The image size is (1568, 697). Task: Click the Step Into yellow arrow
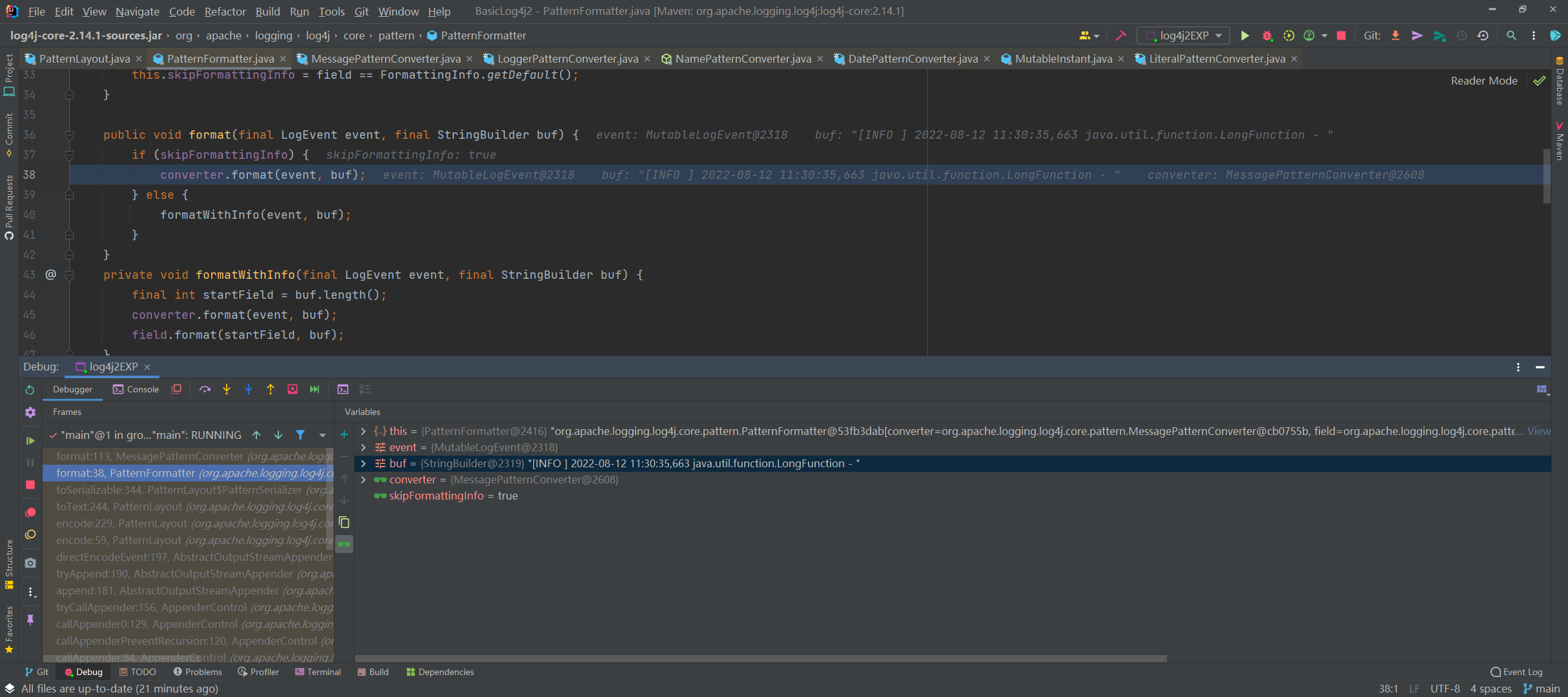tap(227, 389)
